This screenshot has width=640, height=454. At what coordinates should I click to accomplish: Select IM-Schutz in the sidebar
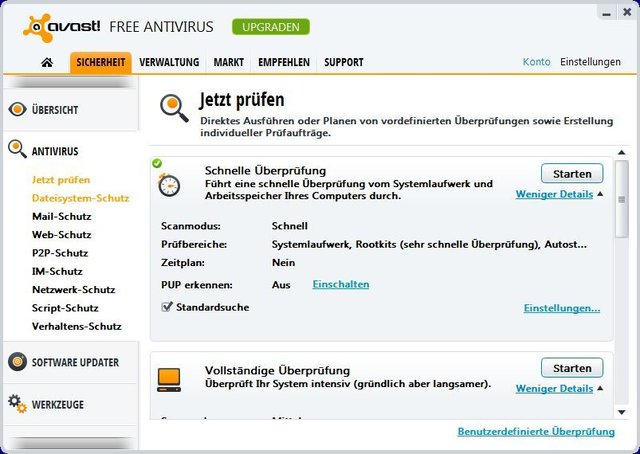[57, 272]
